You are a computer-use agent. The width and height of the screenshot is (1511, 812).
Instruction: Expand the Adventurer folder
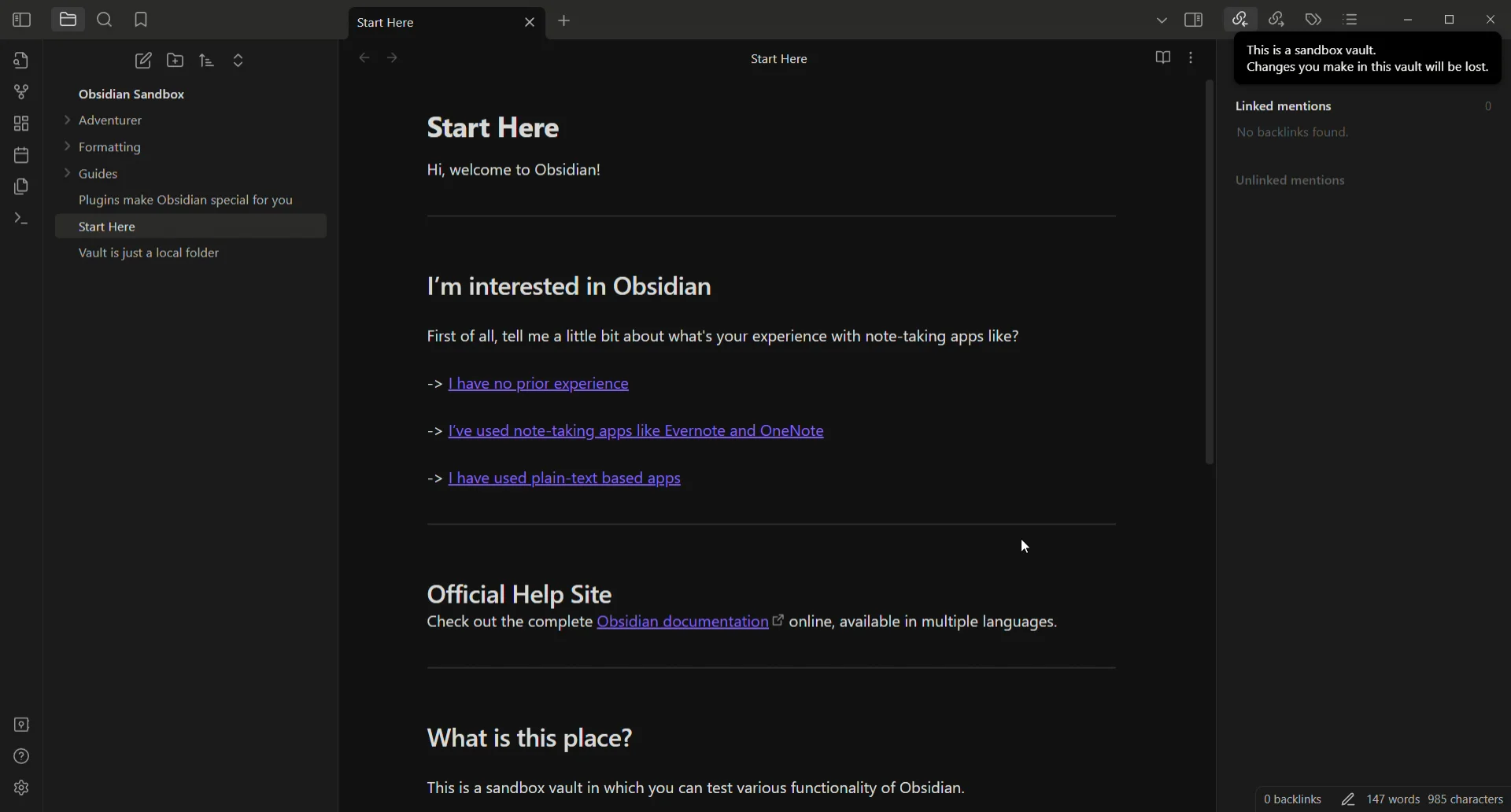109,121
